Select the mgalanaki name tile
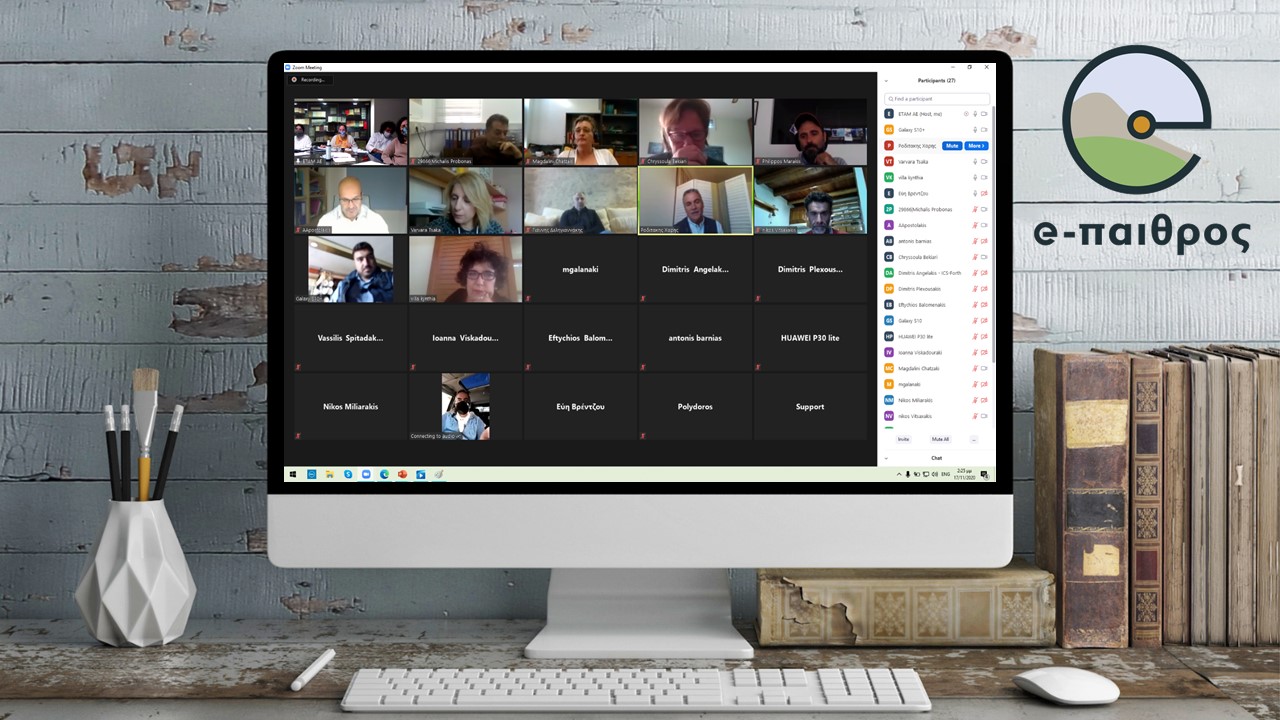This screenshot has height=720, width=1280. click(580, 269)
